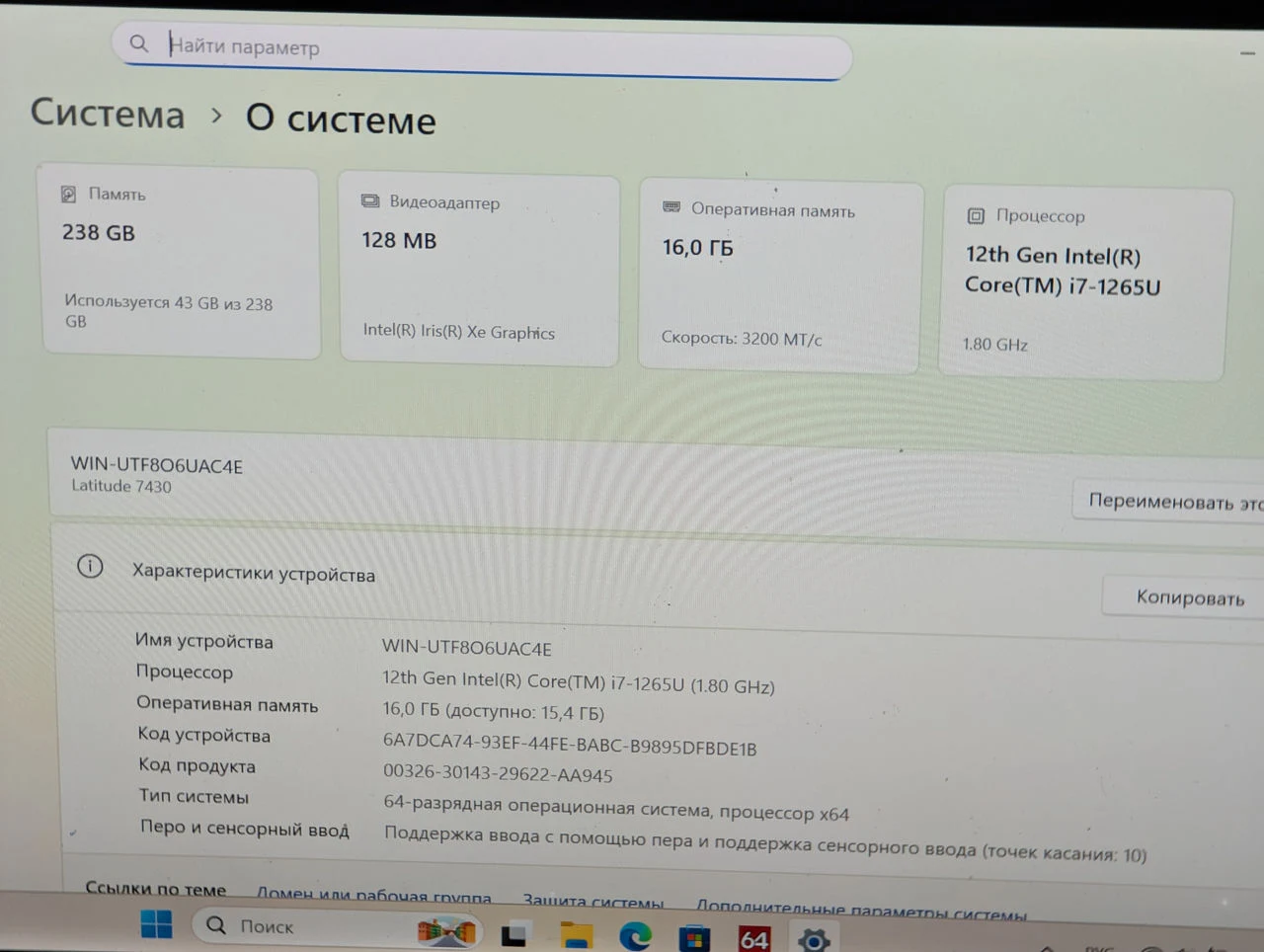The width and height of the screenshot is (1264, 952).
Task: Open Дополнительные параметры системы link
Action: pos(861,909)
